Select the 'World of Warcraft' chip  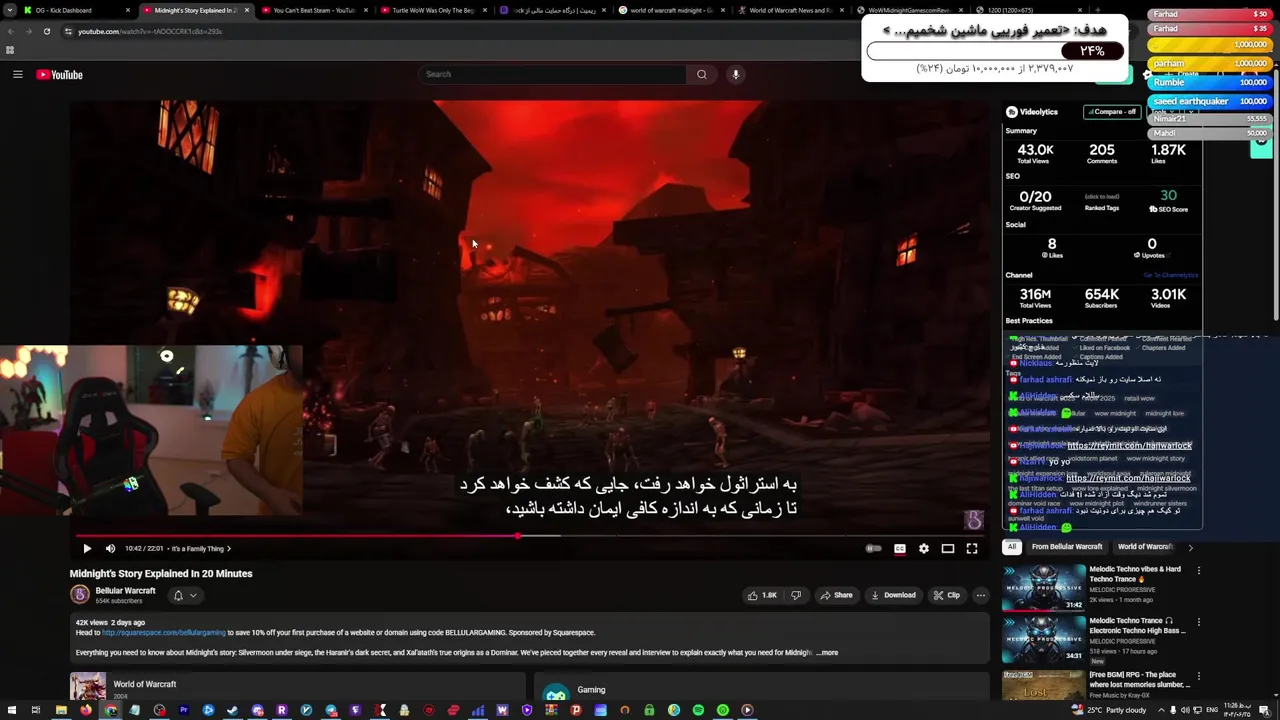1145,547
